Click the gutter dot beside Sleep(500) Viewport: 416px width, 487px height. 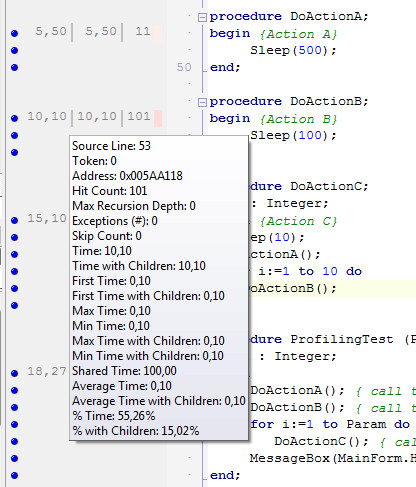(14, 50)
